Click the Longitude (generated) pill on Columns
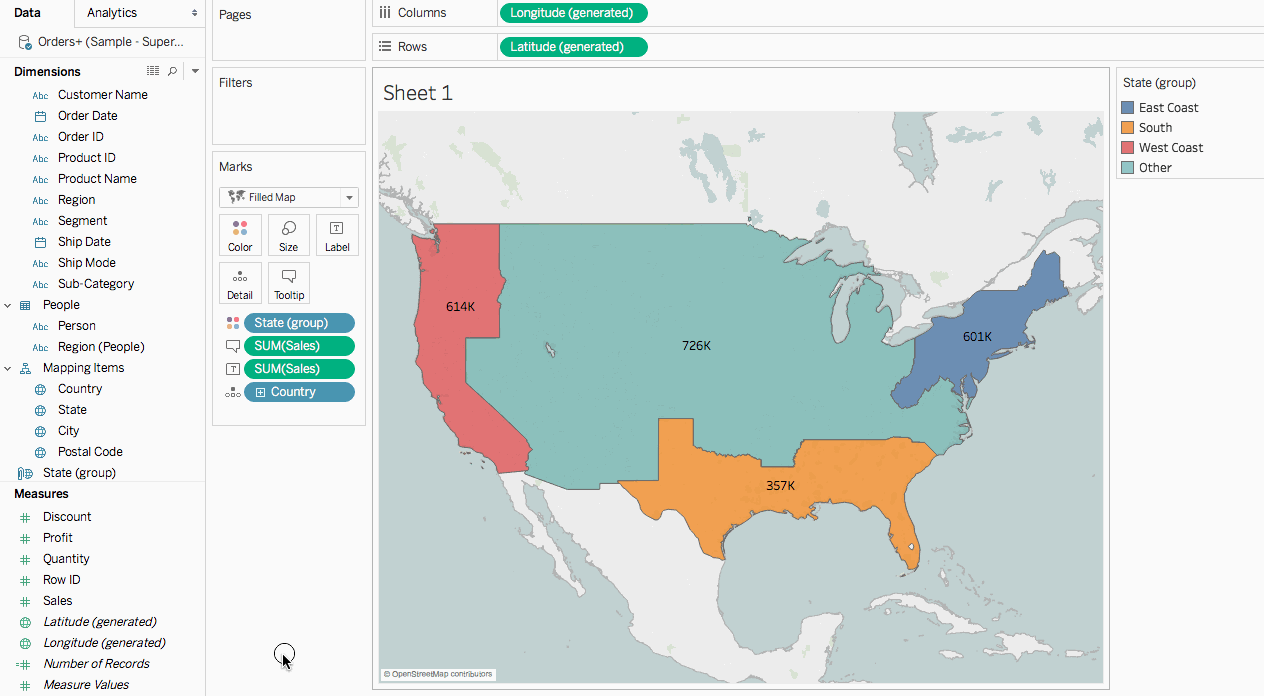The height and width of the screenshot is (696, 1264). (x=573, y=13)
